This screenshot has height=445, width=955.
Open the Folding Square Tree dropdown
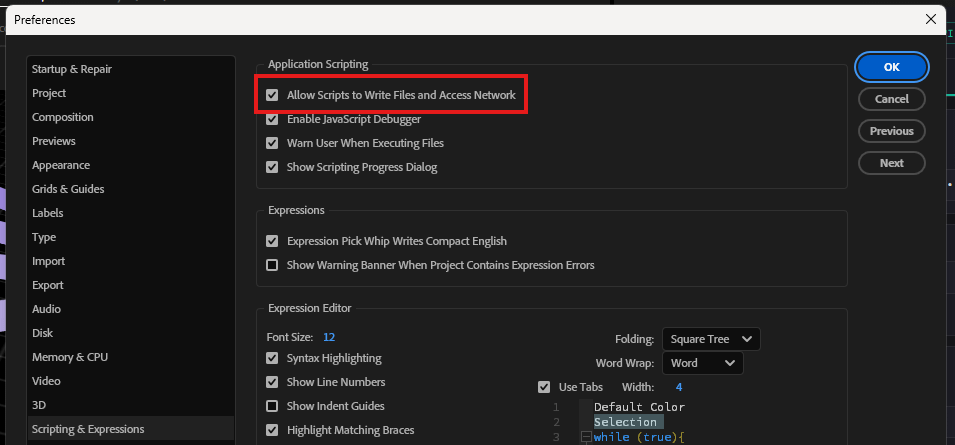point(711,339)
